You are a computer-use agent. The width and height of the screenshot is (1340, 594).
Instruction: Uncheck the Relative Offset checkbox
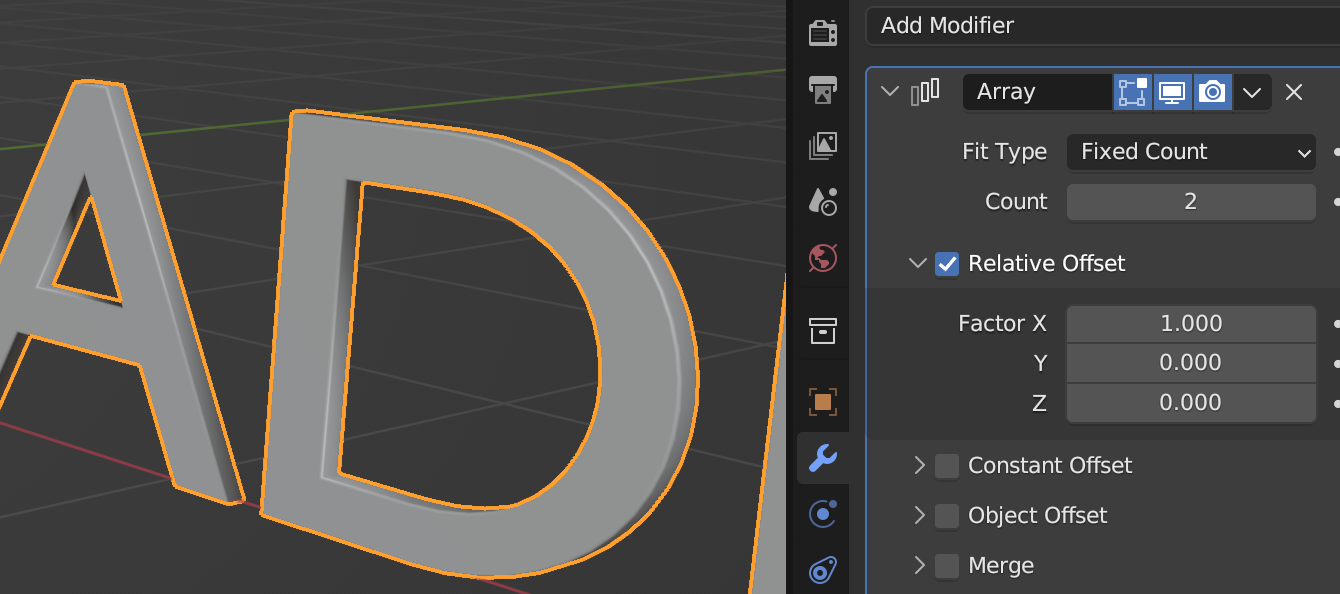pos(946,264)
